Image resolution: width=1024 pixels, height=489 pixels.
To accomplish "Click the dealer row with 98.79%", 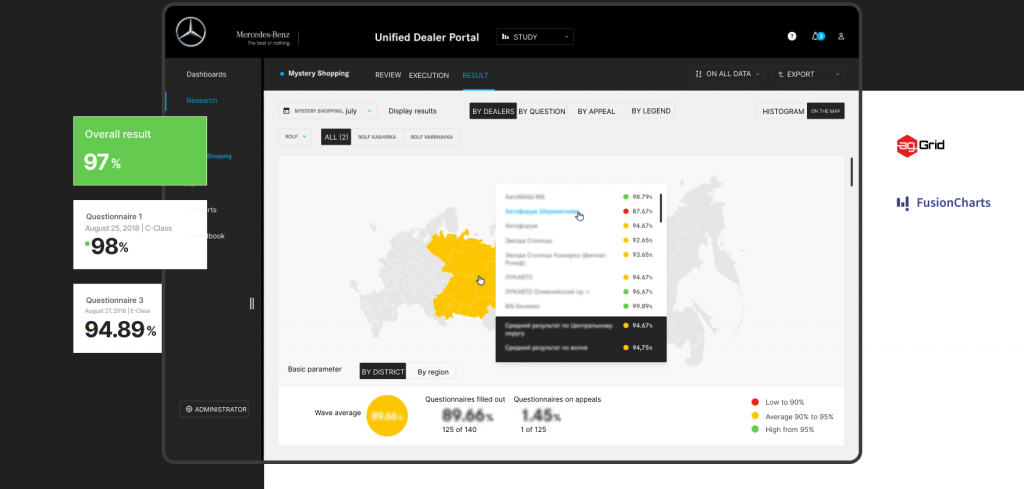I will (x=579, y=197).
